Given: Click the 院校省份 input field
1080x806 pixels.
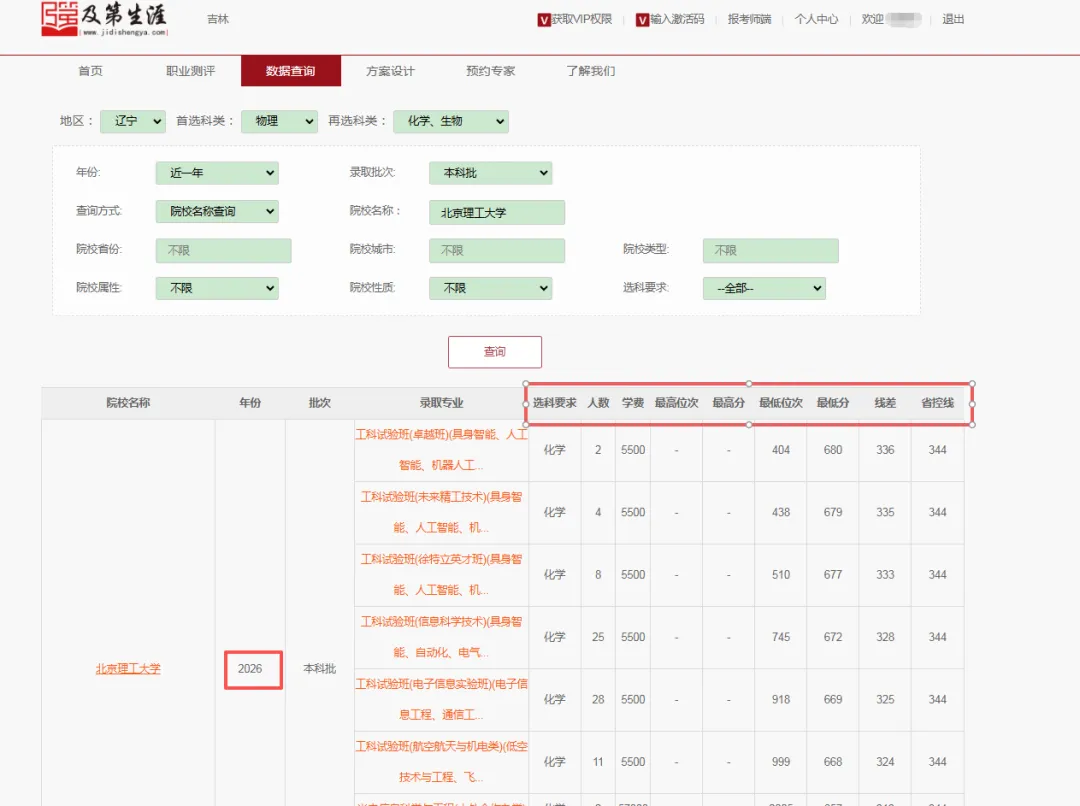Looking at the screenshot, I should pos(223,251).
